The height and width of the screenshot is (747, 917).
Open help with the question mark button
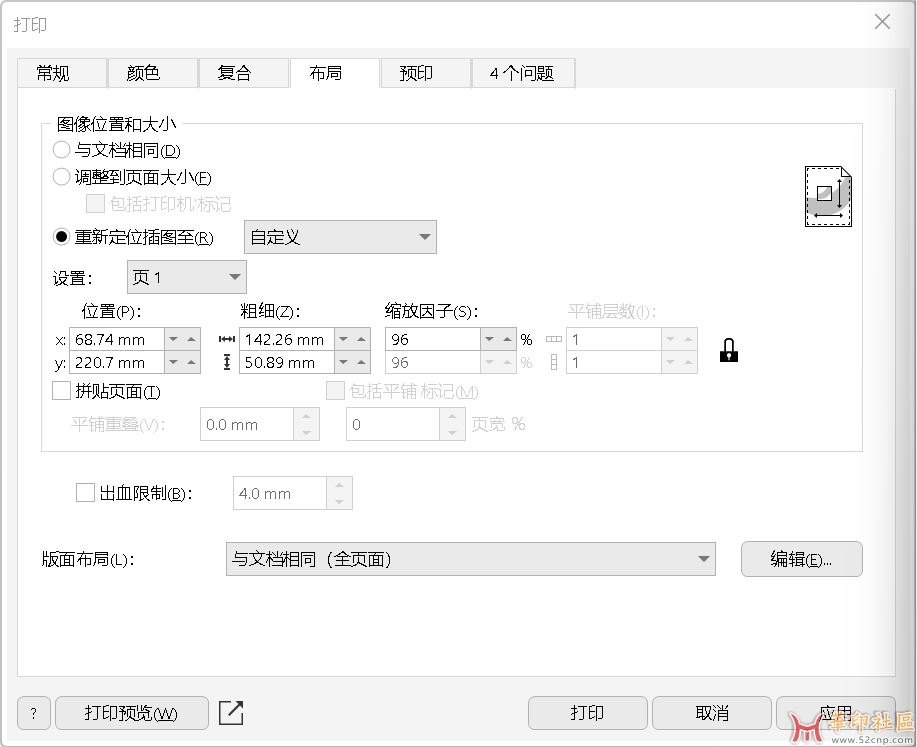[33, 713]
